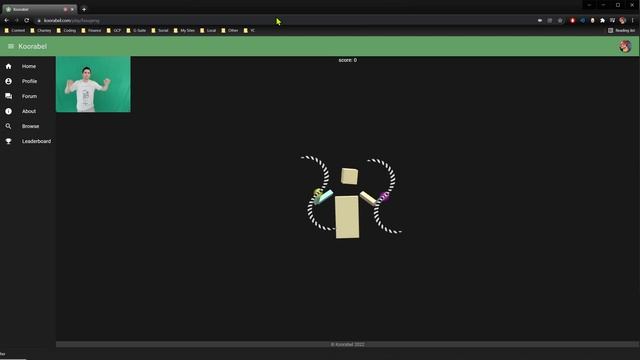
Task: Click the score counter text
Action: point(348,60)
